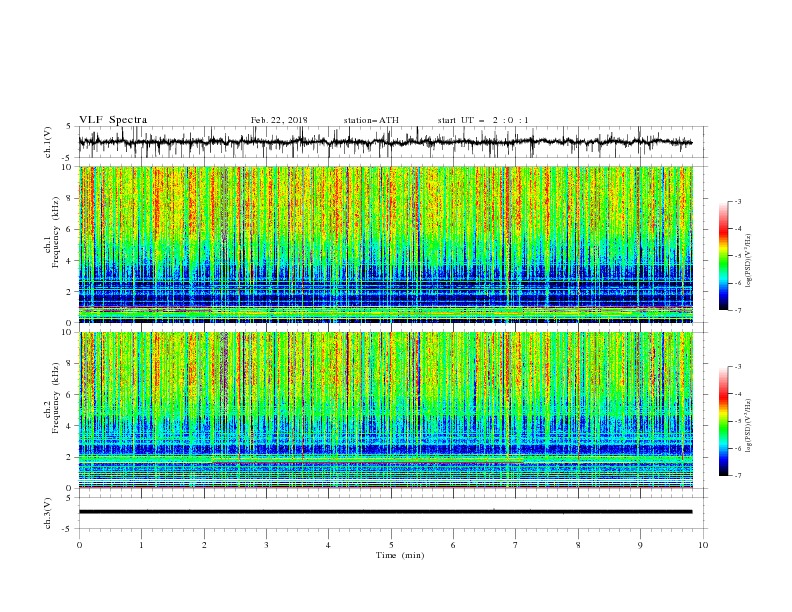Click time axis tick label "8" at bottom
This screenshot has height=612, width=792.
578,545
